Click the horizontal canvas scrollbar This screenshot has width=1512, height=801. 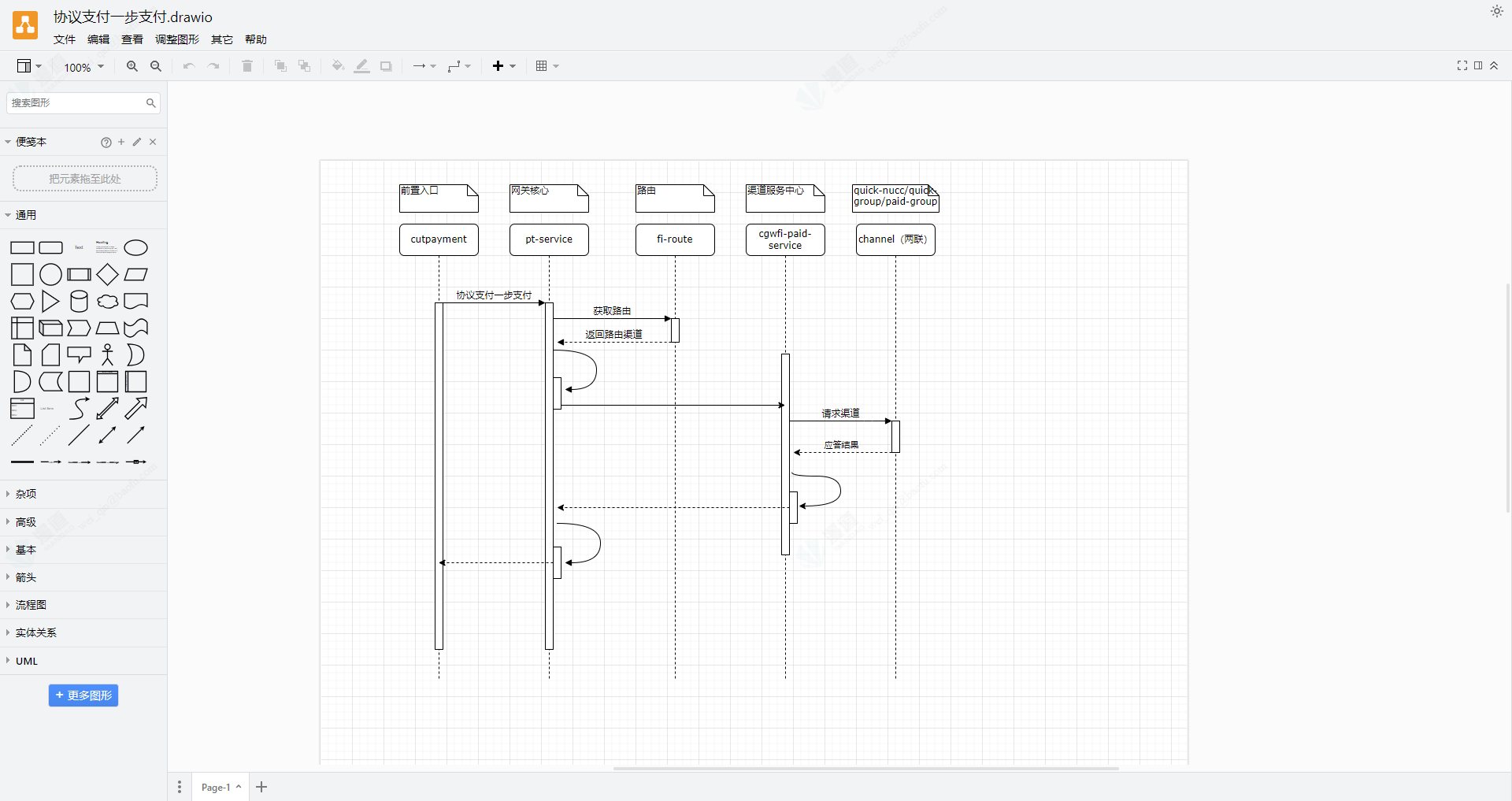(865, 768)
